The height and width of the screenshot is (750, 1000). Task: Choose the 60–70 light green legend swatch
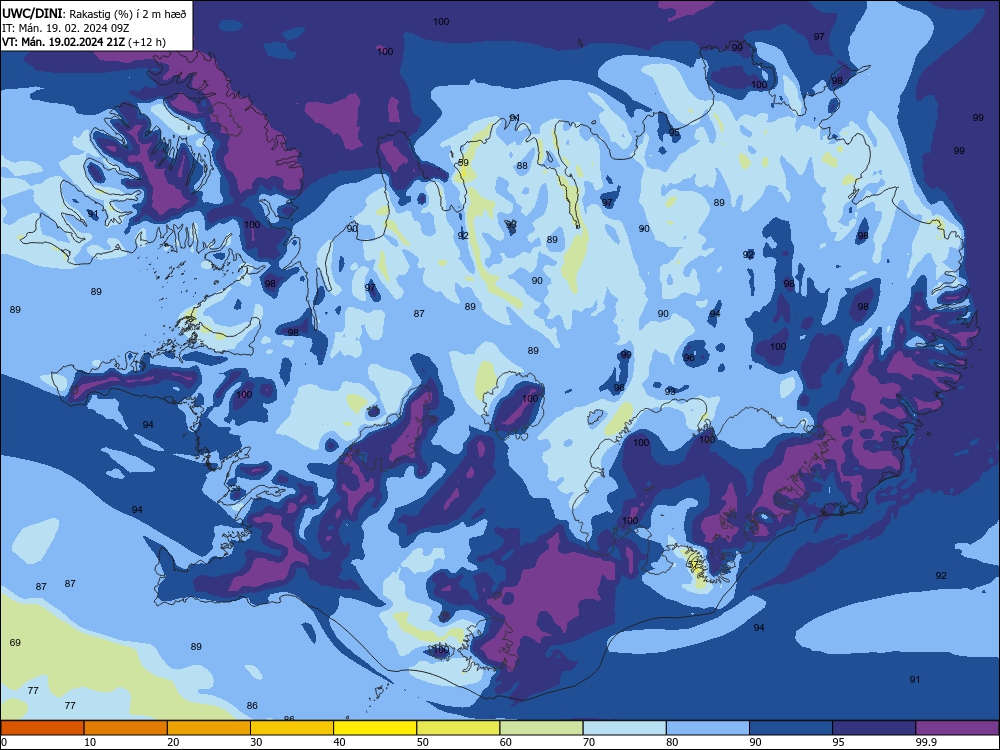541,728
